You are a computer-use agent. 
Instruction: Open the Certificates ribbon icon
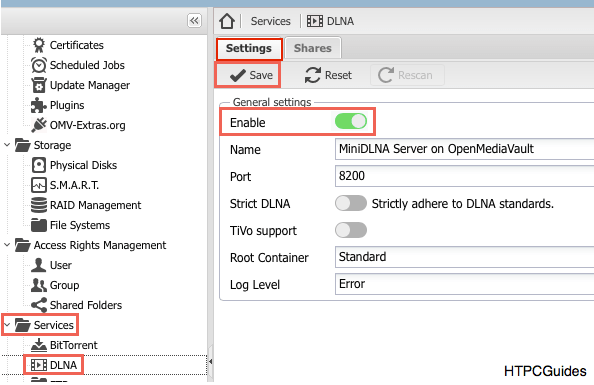tap(39, 45)
